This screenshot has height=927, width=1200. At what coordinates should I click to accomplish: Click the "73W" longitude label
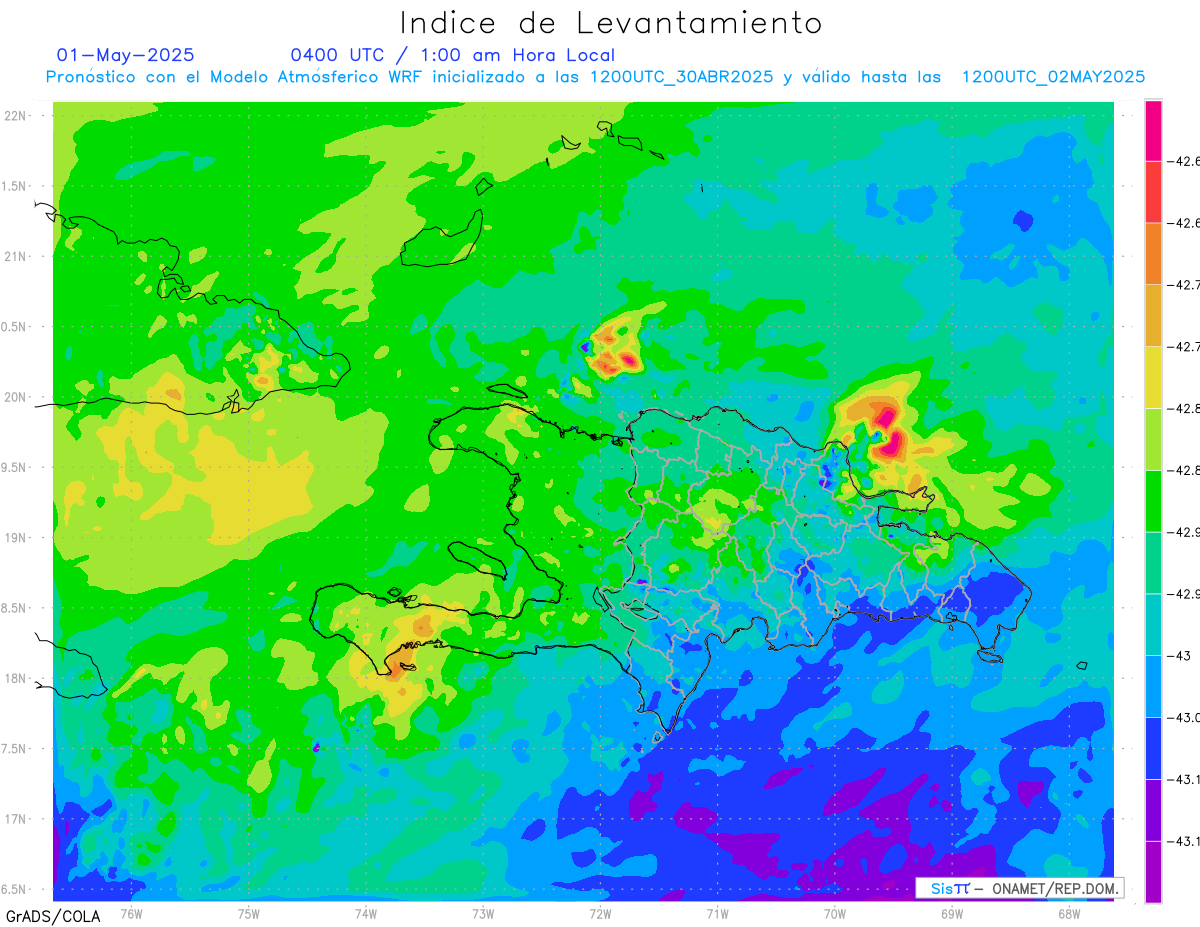pos(483,914)
